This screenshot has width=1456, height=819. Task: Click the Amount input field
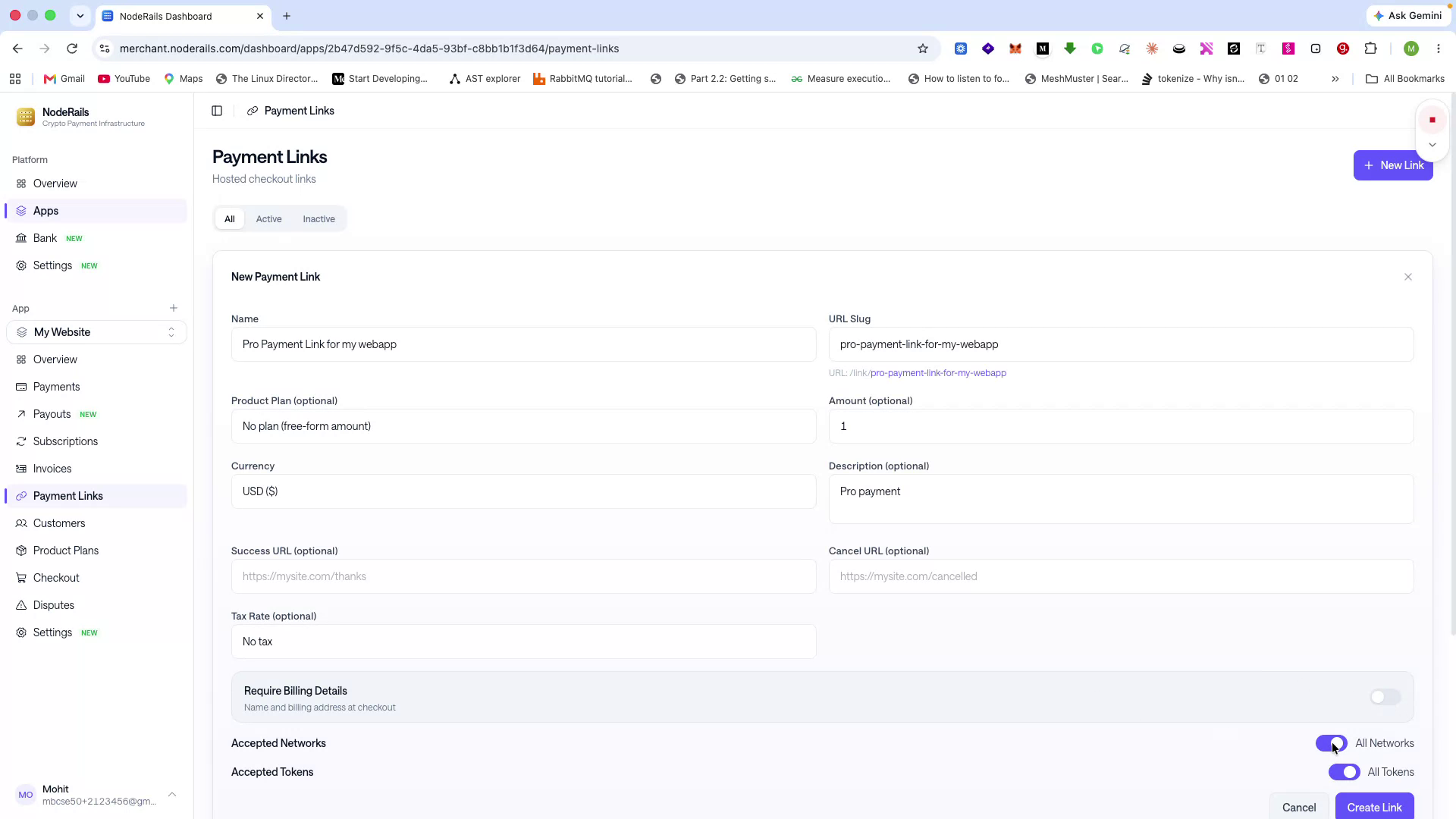[x=1121, y=426]
